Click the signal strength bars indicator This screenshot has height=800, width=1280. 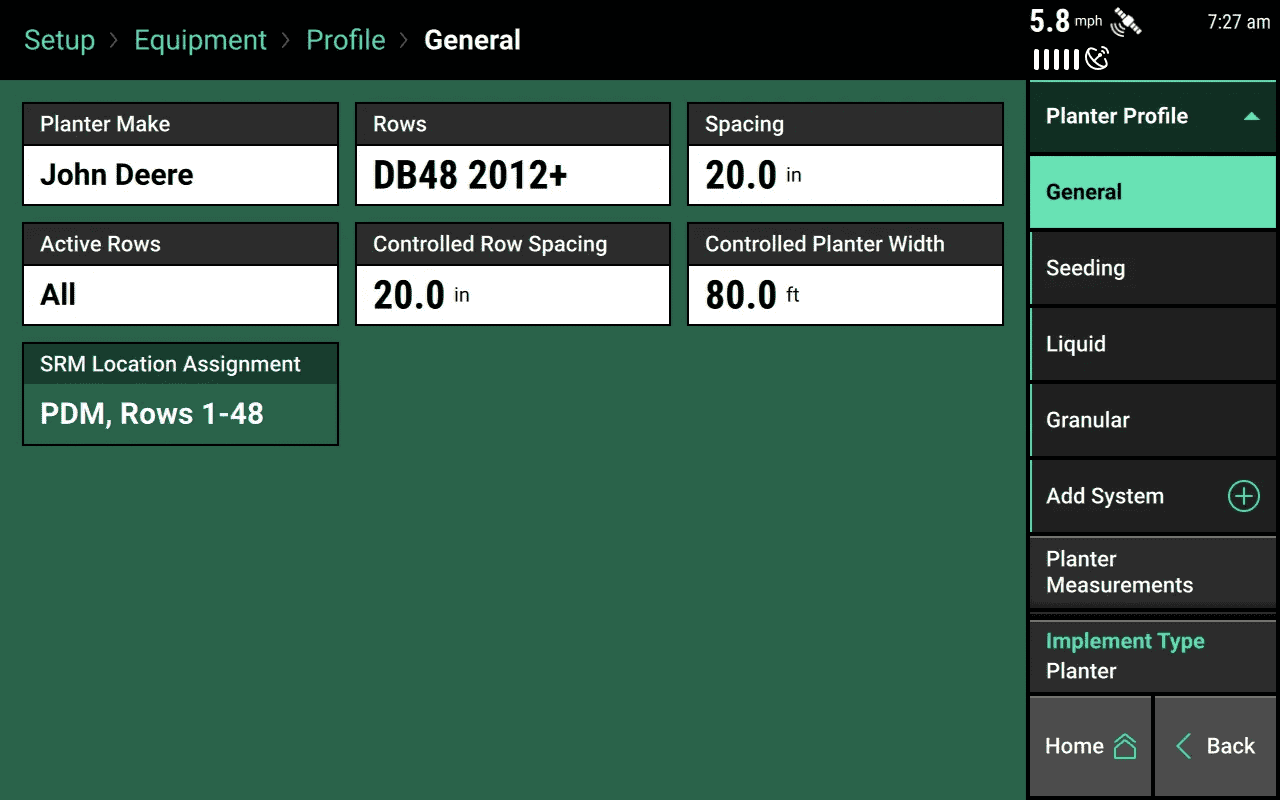[1055, 59]
